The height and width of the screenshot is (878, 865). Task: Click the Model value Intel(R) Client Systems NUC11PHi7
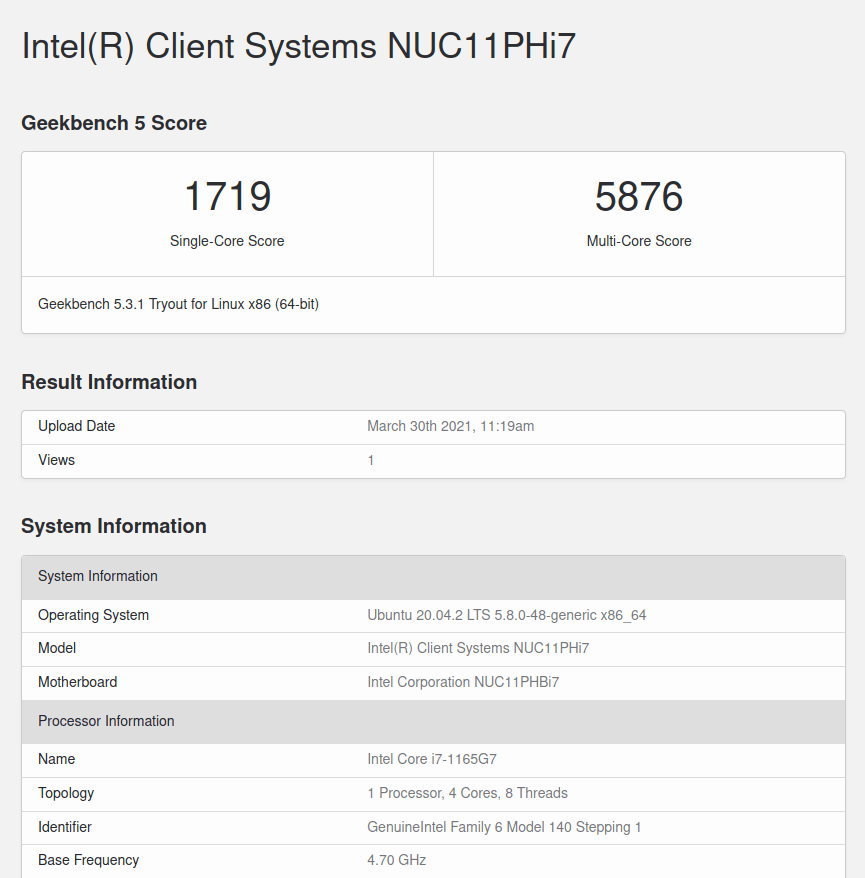pos(478,648)
